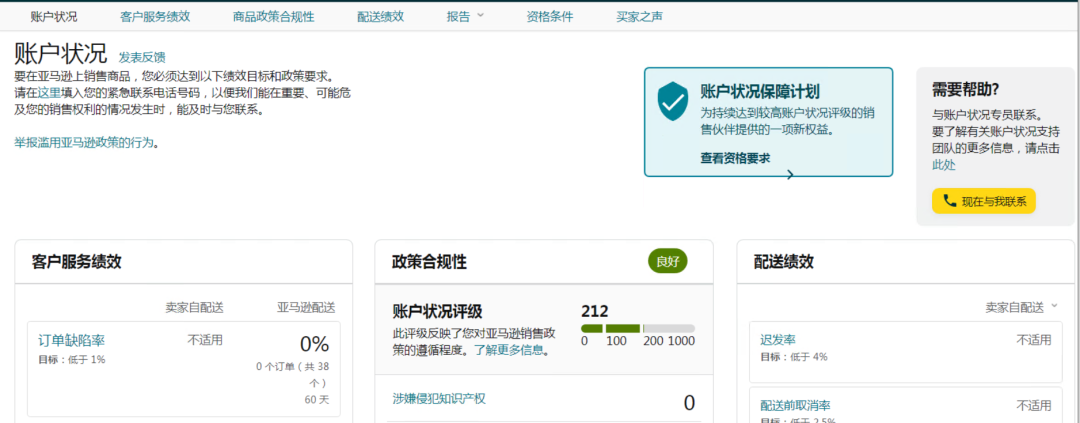Open 了解更多信息 link
Screen dimensions: 1080x423
(x=510, y=351)
